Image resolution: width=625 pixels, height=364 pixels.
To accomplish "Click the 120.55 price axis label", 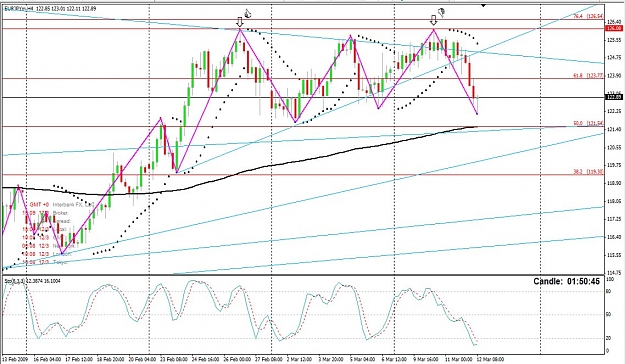I will click(613, 148).
